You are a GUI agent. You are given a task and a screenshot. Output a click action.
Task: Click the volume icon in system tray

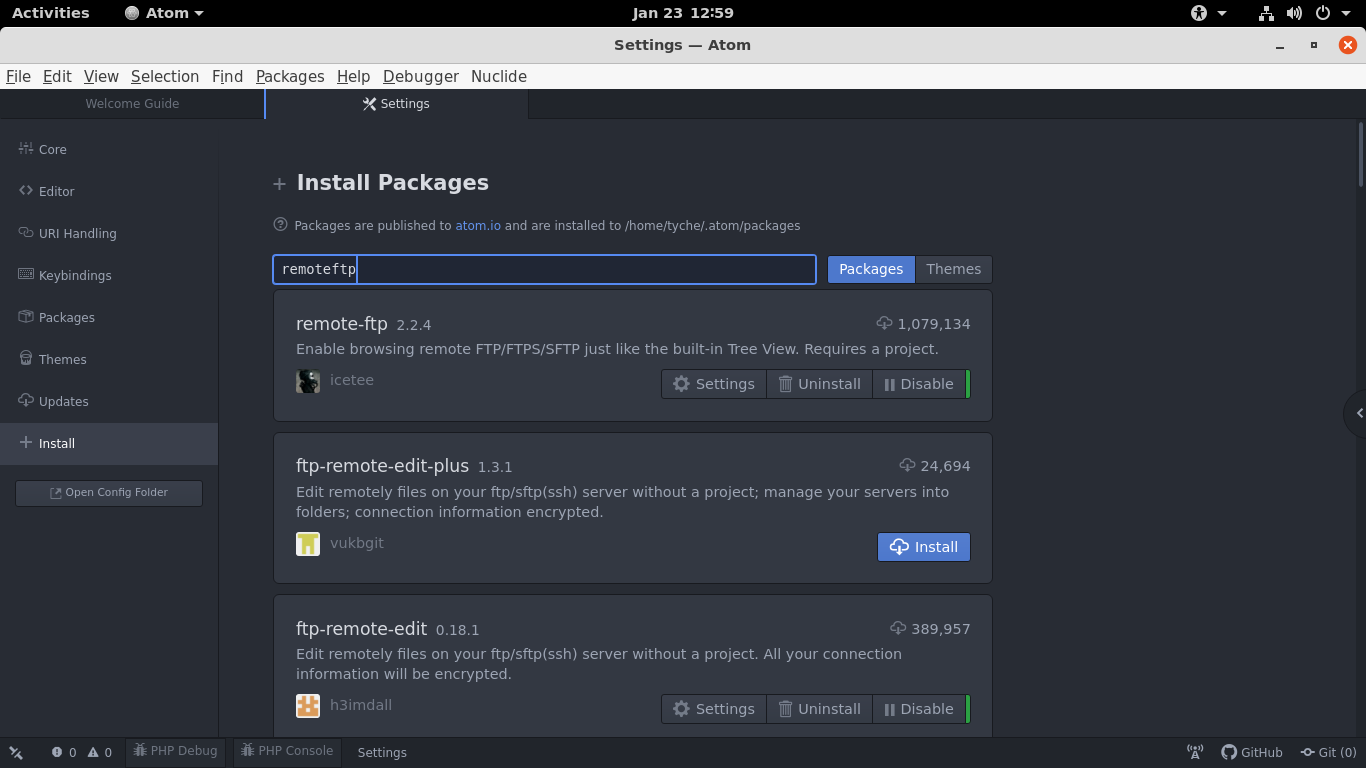[x=1294, y=13]
